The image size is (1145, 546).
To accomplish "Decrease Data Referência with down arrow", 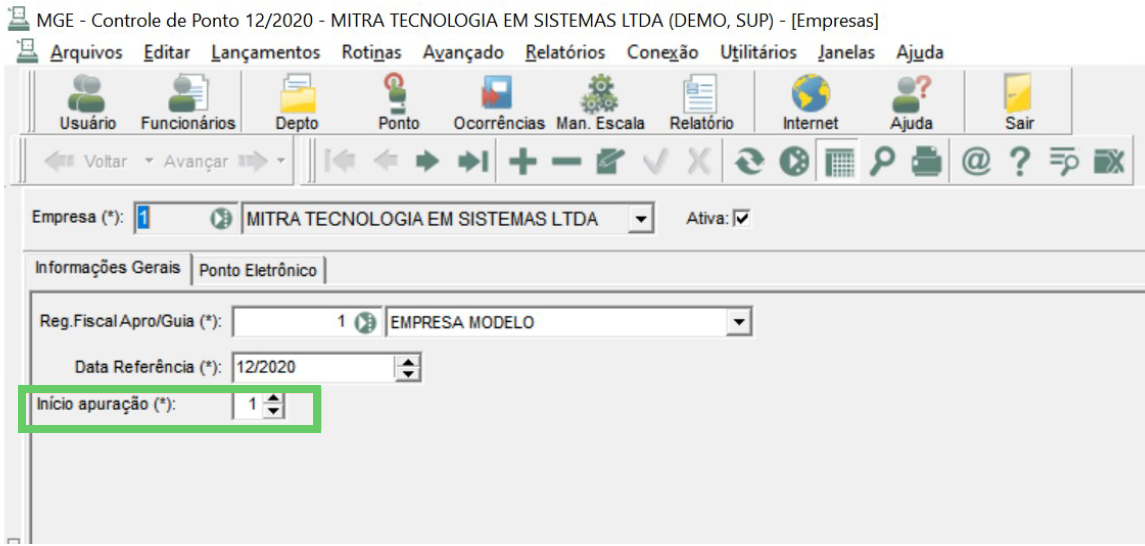I will point(407,373).
